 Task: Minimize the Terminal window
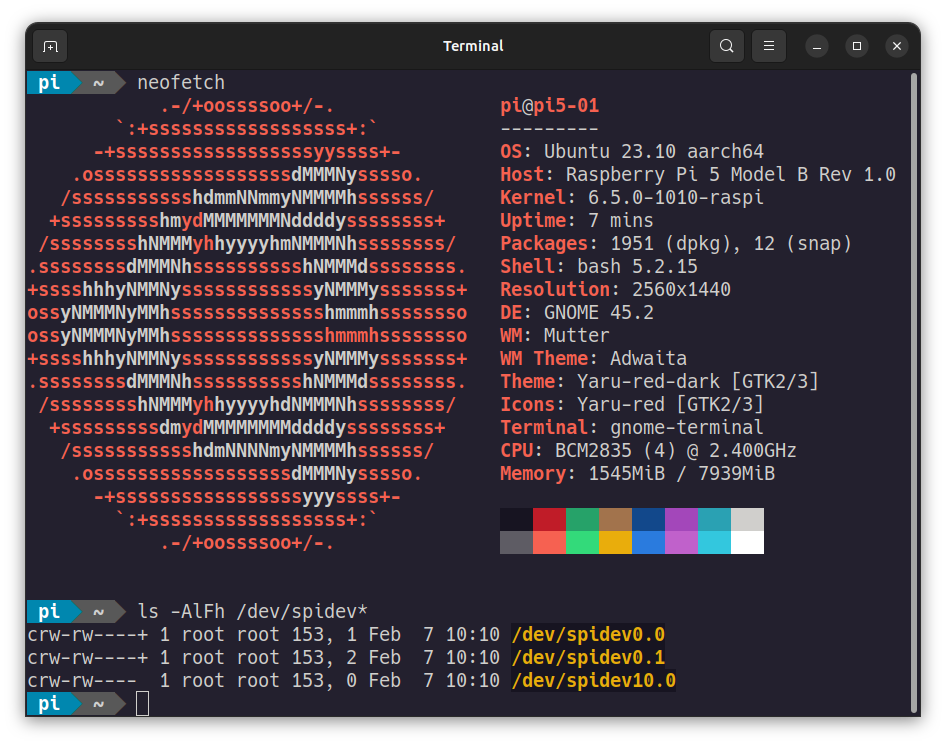[x=817, y=46]
